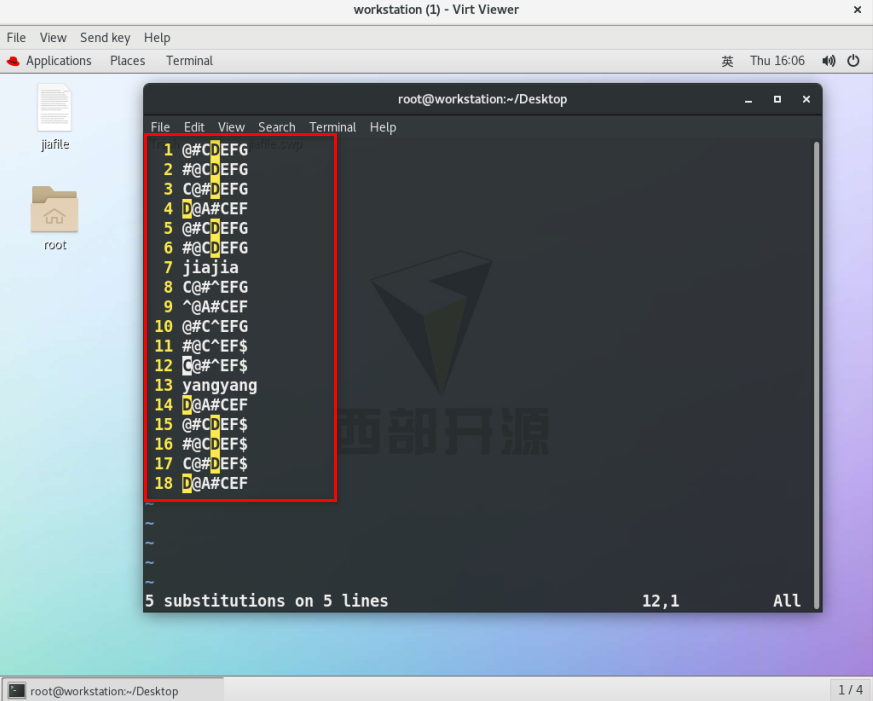
Task: Open the root home folder icon
Action: (54, 209)
